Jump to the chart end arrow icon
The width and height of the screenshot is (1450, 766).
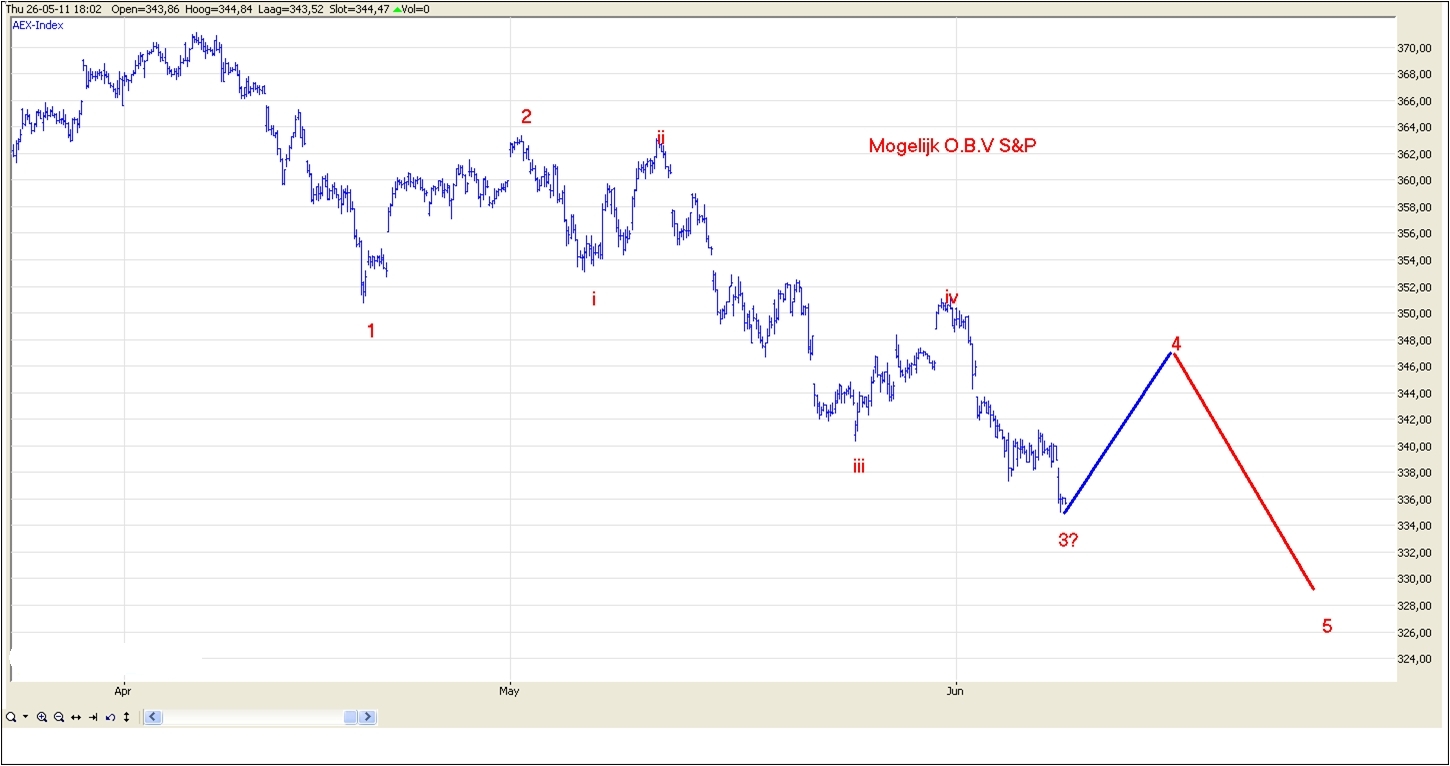coord(93,717)
